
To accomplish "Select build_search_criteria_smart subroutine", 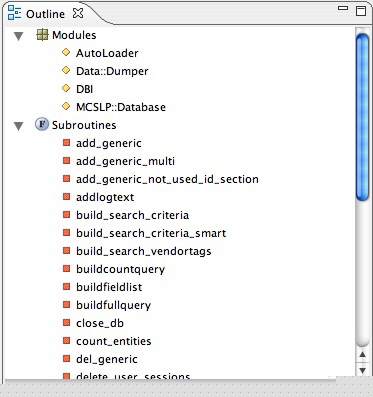I will (151, 233).
